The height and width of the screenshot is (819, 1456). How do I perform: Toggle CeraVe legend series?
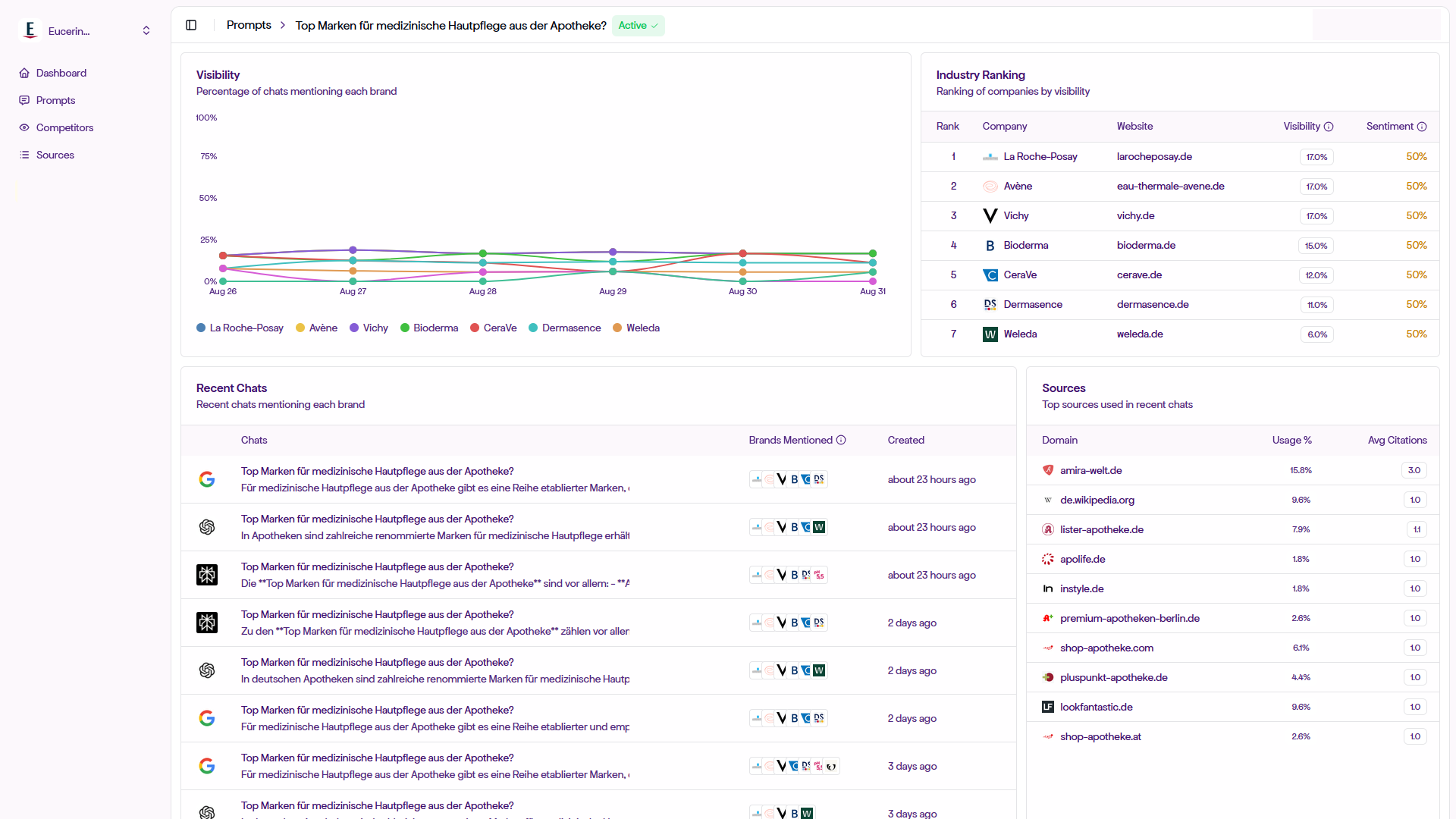[x=494, y=328]
